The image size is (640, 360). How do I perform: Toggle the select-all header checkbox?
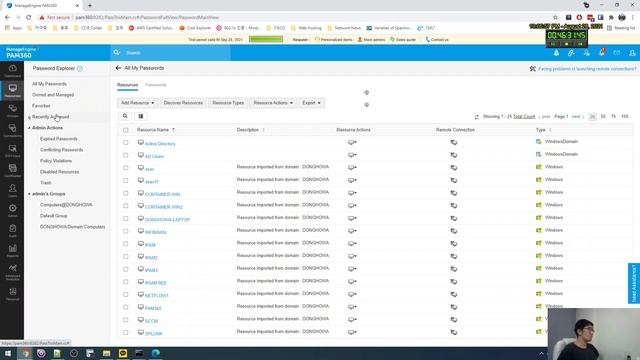tap(126, 130)
